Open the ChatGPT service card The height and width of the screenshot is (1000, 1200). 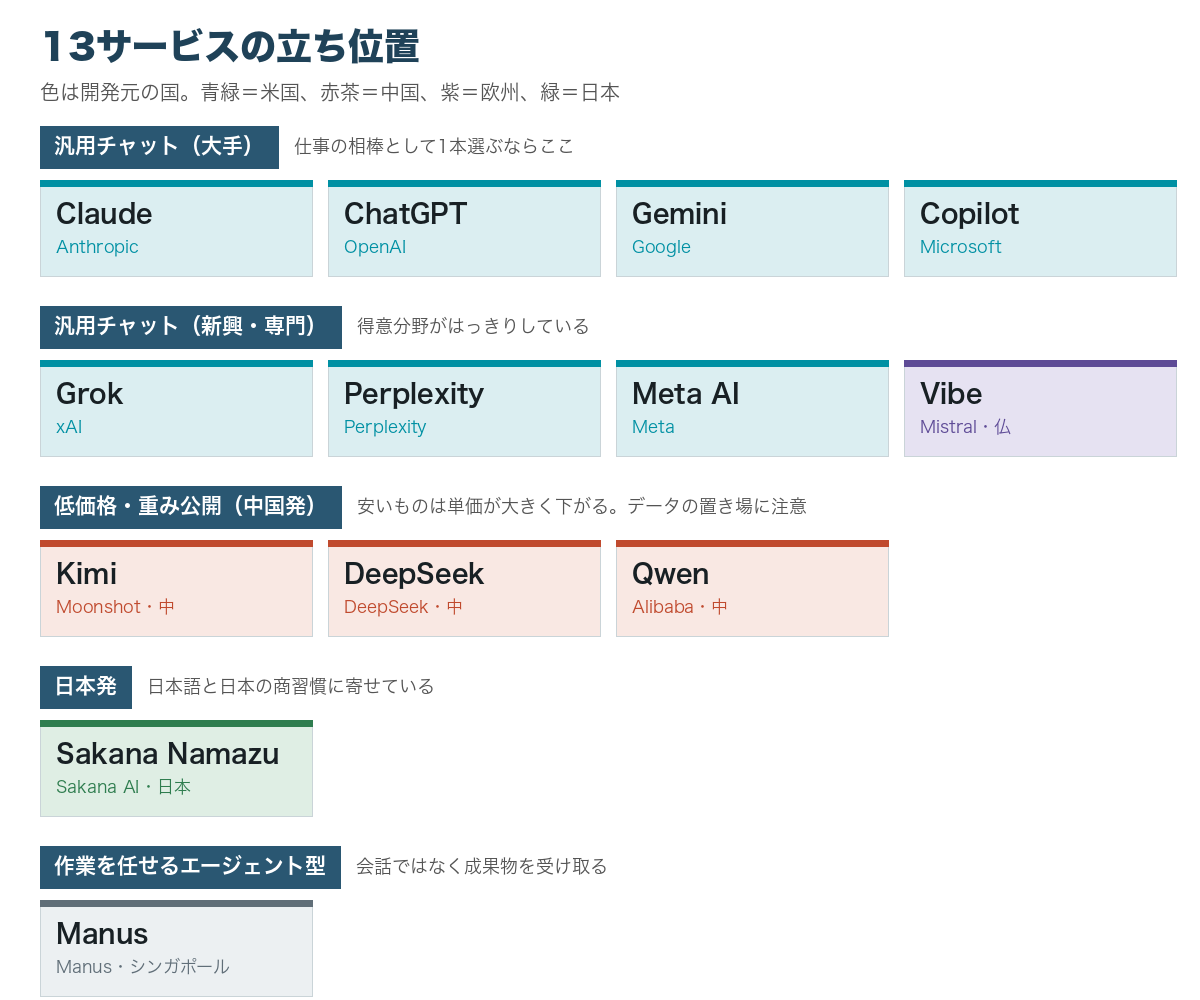point(464,228)
